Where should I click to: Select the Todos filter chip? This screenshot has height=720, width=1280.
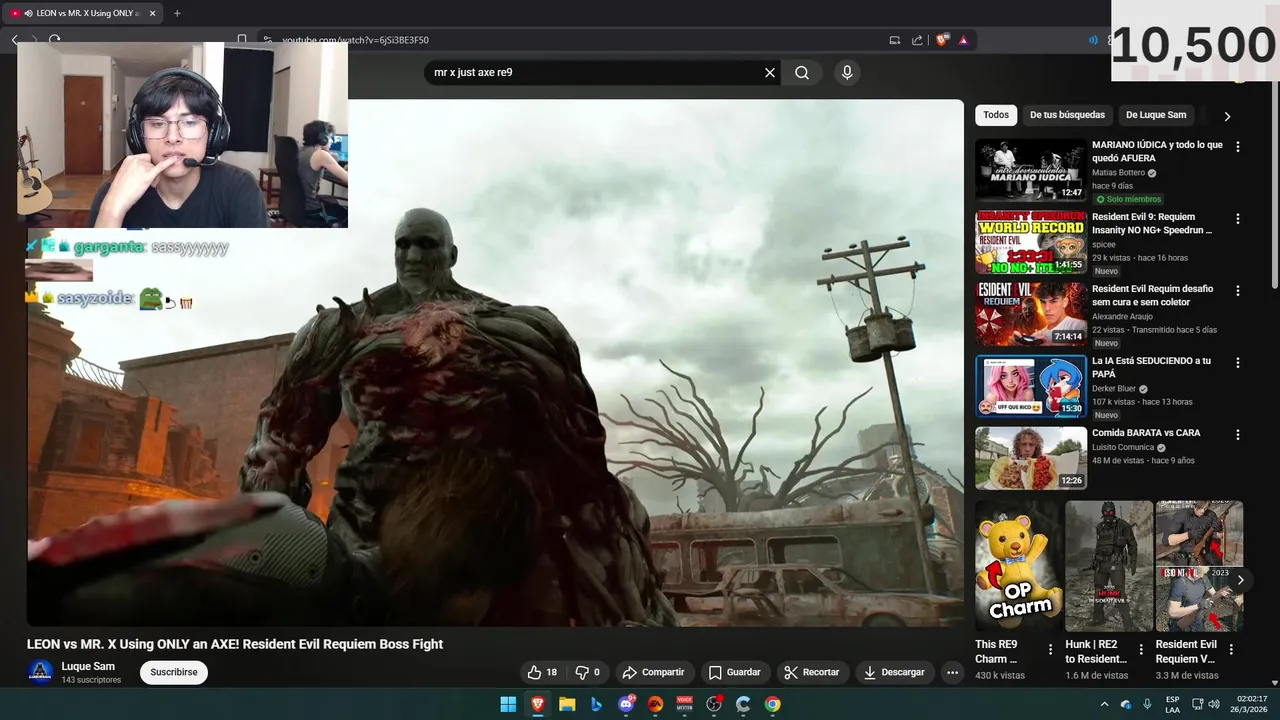[996, 115]
